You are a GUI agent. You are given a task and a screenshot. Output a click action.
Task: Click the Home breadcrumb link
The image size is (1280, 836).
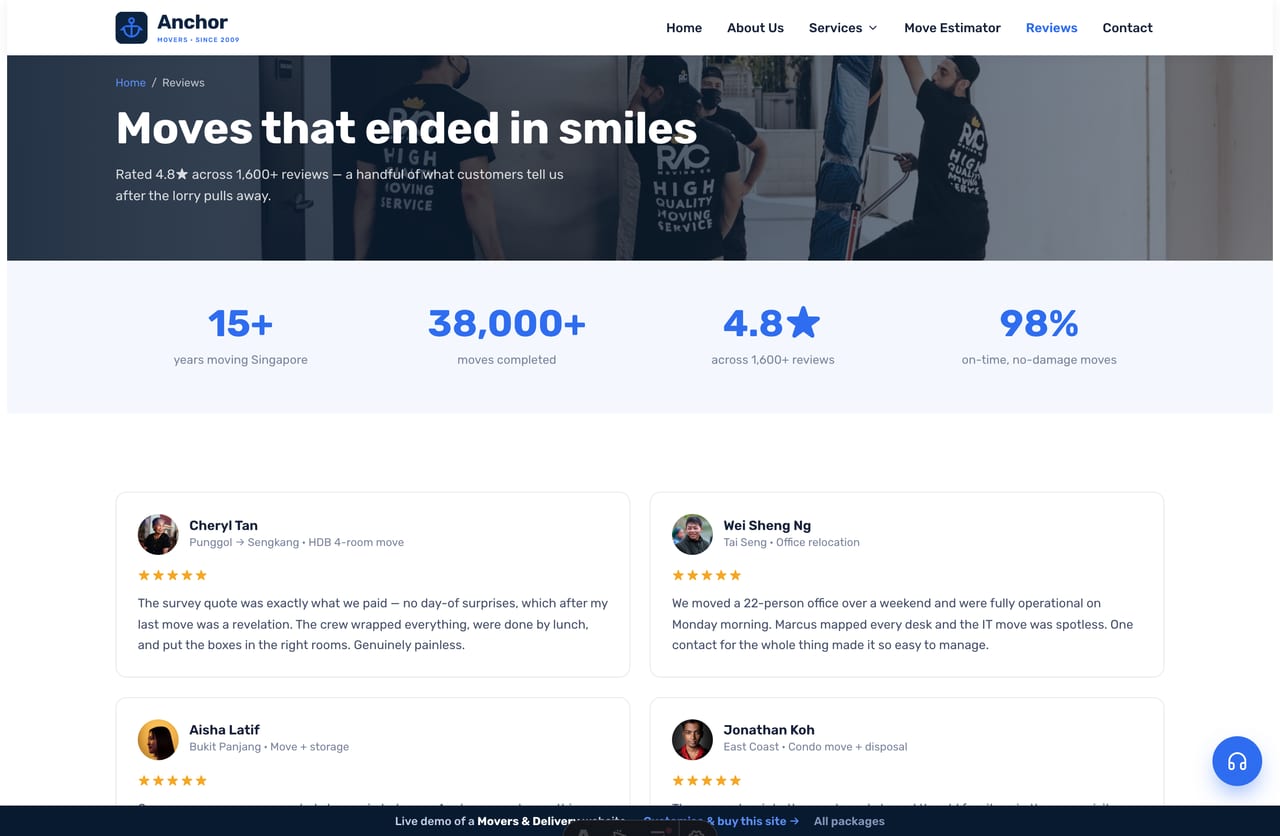(x=130, y=83)
